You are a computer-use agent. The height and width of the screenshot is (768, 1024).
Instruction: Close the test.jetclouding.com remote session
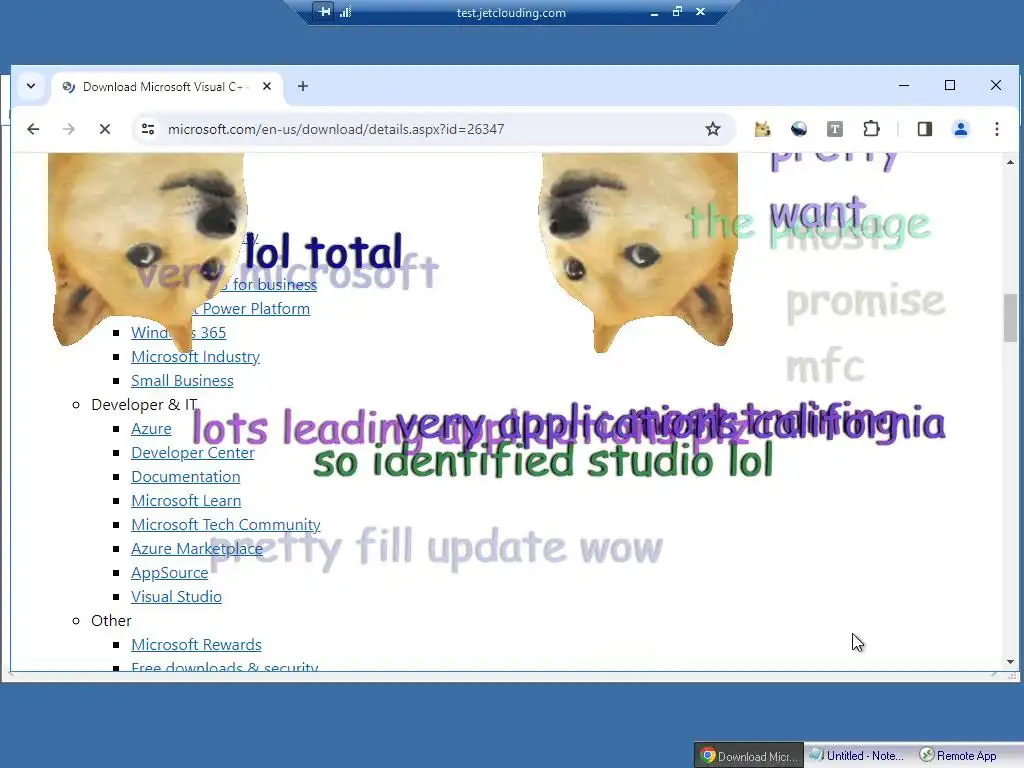pos(700,12)
